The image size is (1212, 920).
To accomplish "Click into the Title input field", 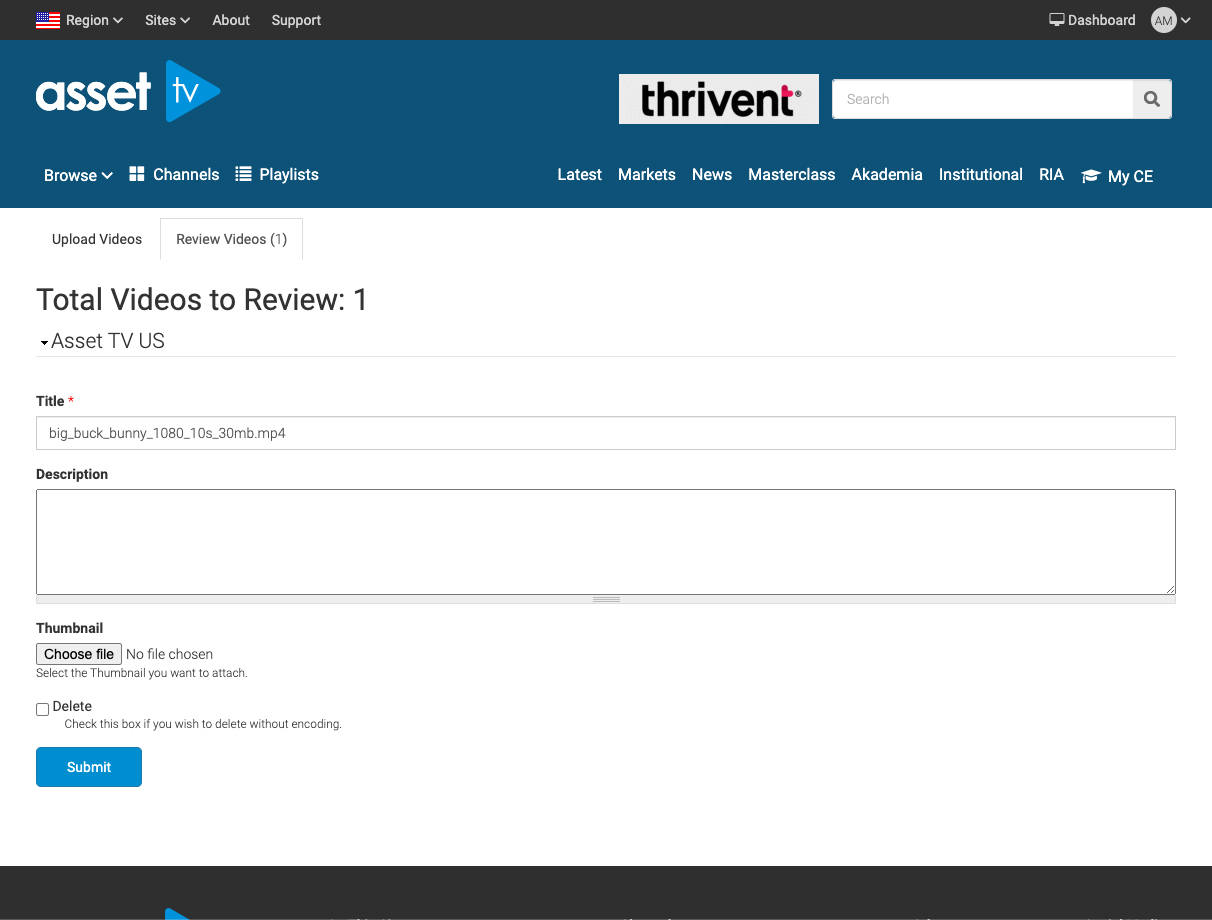I will pyautogui.click(x=605, y=433).
